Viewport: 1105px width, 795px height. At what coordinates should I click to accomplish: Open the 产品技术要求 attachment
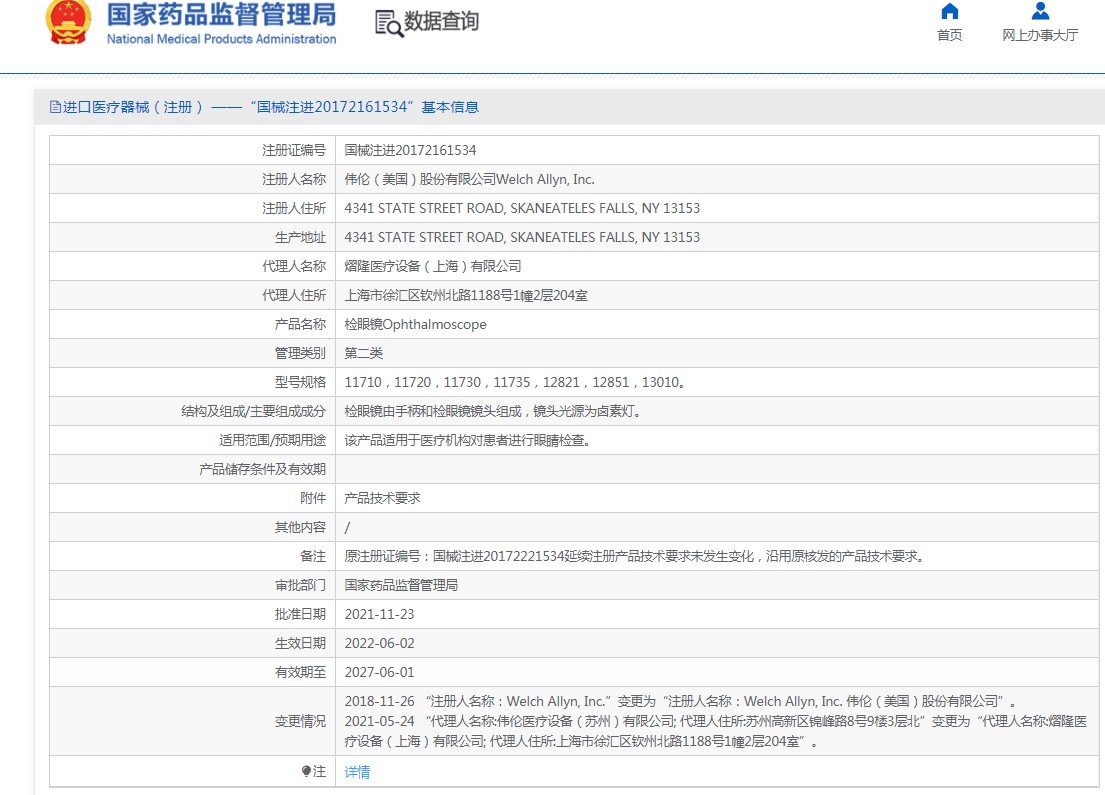tap(382, 498)
